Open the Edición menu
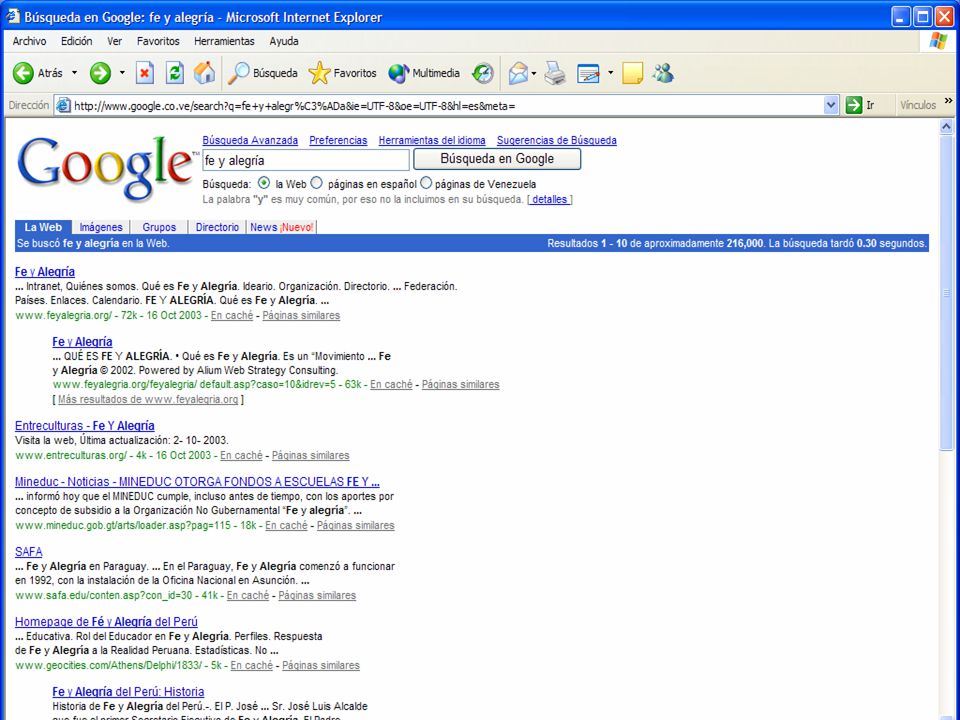 point(77,41)
